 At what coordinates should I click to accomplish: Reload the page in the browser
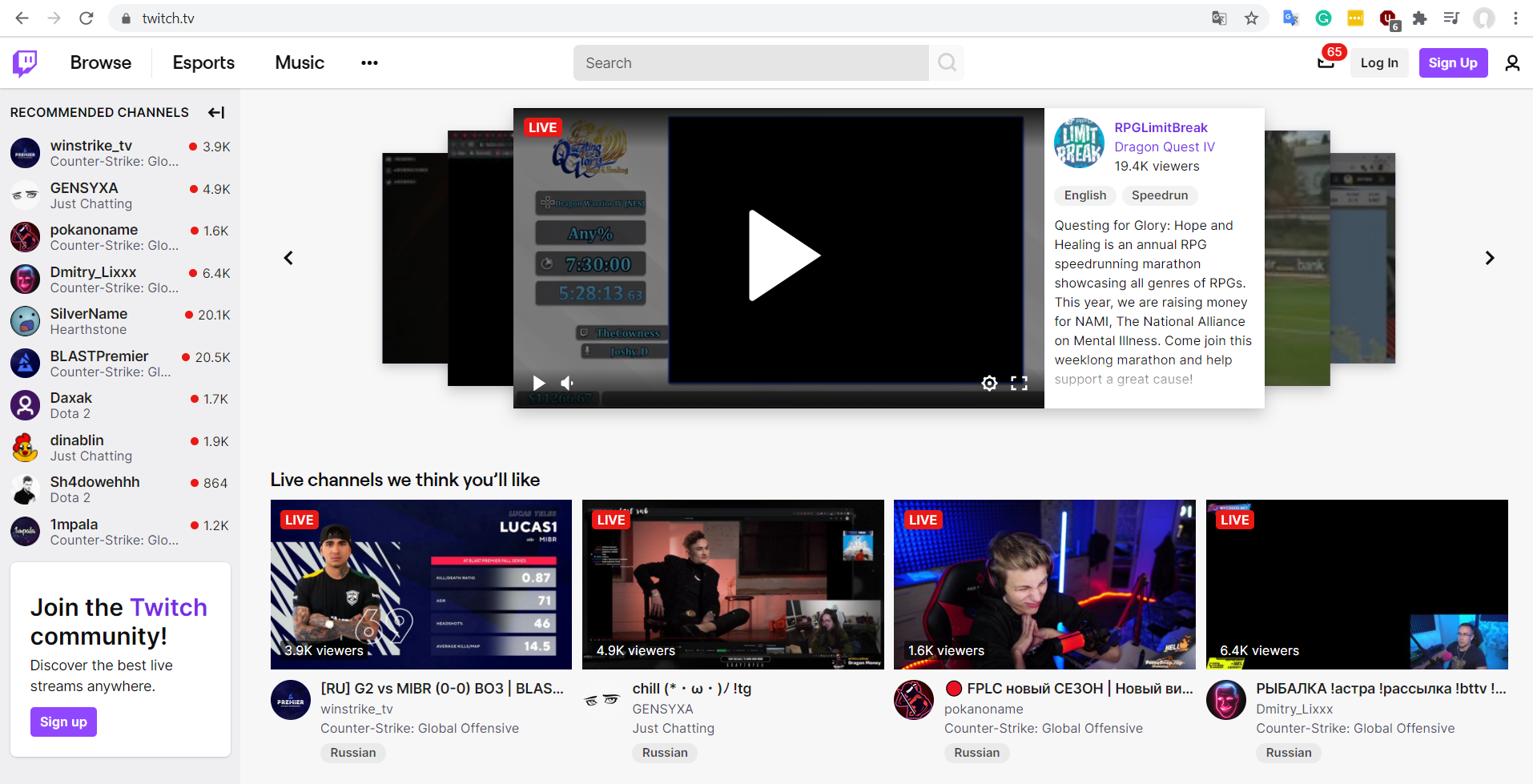coord(87,18)
